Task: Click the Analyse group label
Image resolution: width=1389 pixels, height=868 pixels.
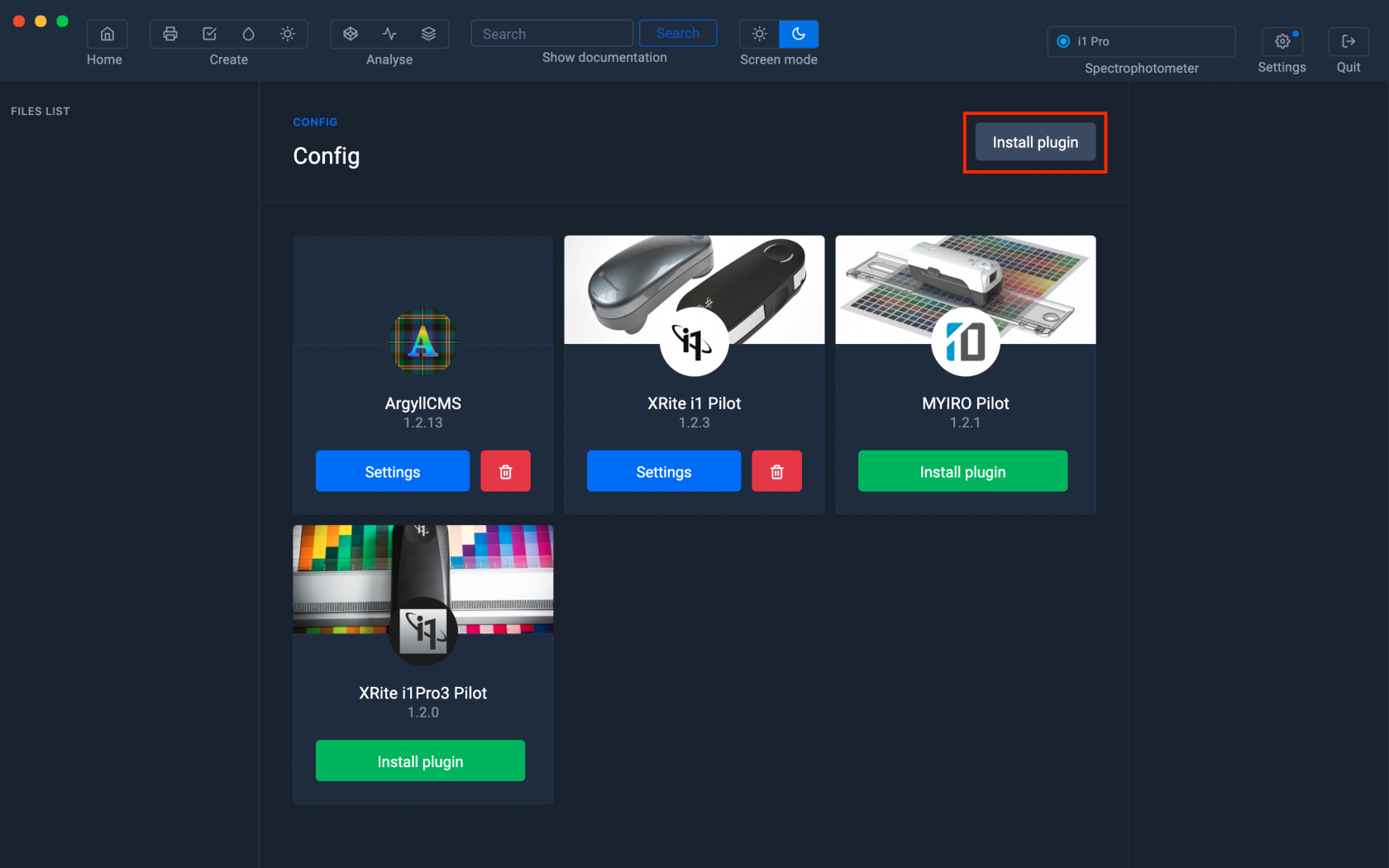Action: click(389, 60)
